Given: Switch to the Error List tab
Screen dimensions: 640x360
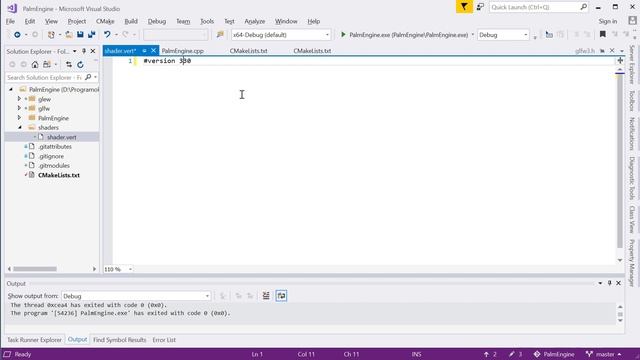Looking at the screenshot, I should click(164, 340).
